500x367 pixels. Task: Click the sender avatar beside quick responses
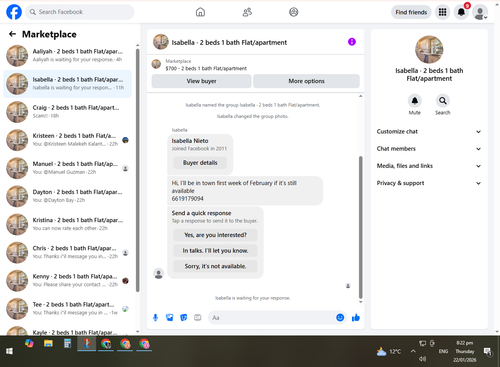[x=159, y=274]
